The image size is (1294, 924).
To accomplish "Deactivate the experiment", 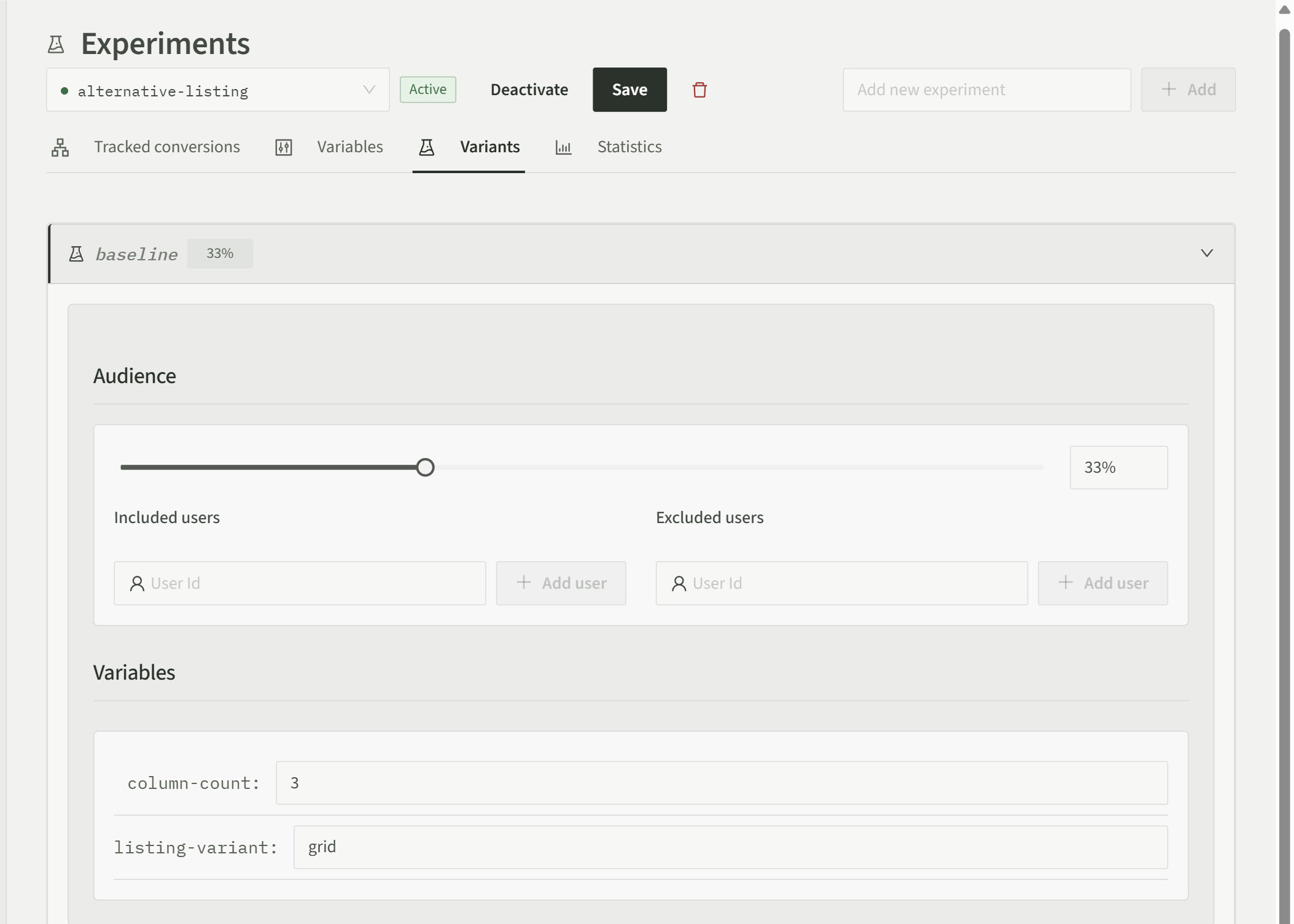I will (529, 90).
